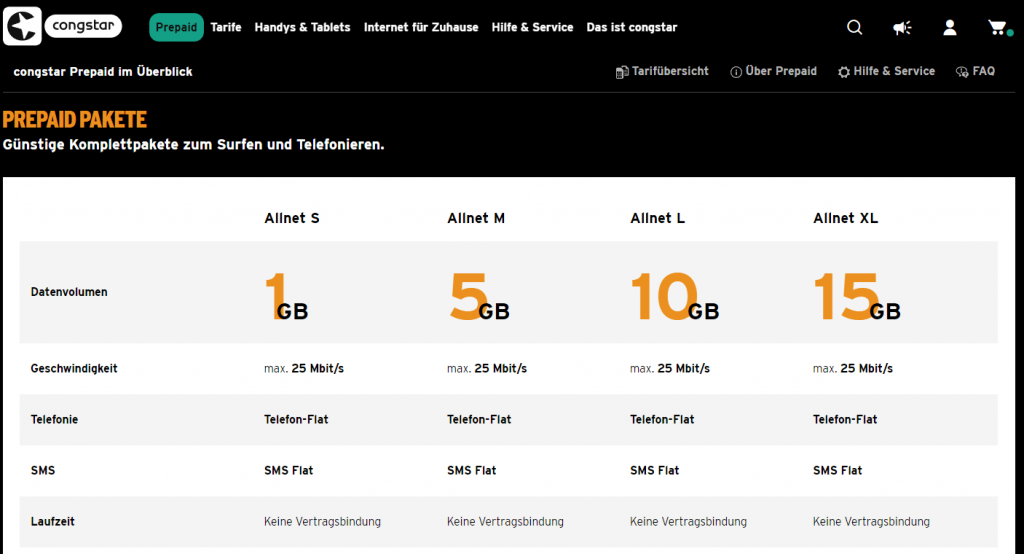Open Internet für Zuhause menu
1024x554 pixels.
point(421,27)
